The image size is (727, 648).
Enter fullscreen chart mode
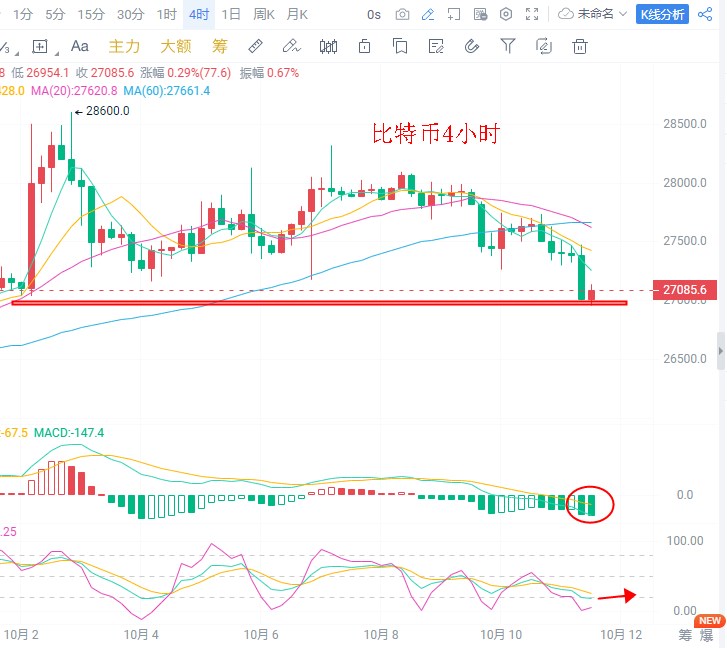coord(532,15)
